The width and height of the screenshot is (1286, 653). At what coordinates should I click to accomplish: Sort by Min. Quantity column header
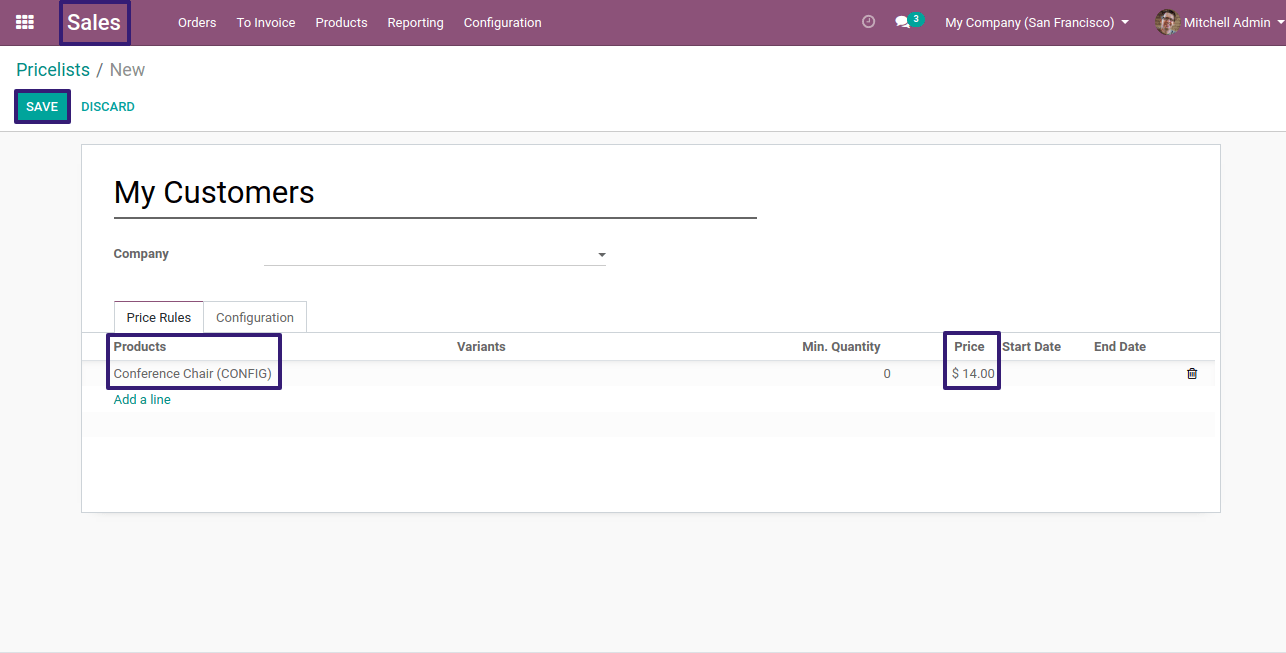(x=841, y=347)
